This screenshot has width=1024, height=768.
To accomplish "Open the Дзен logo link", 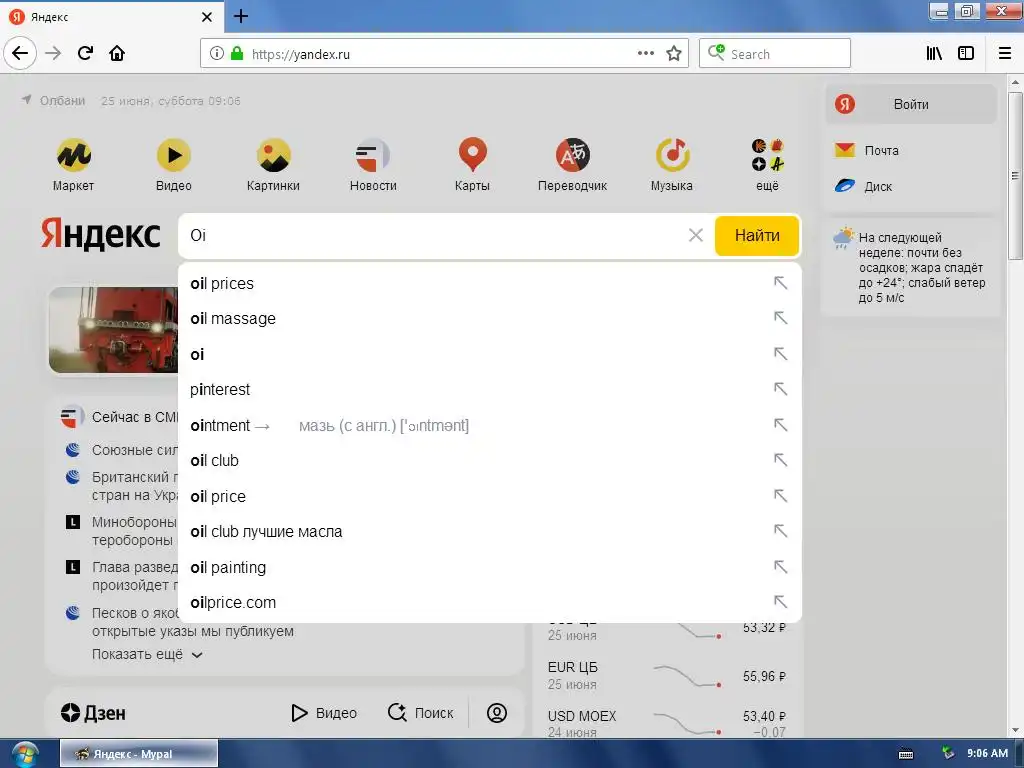I will click(x=93, y=713).
